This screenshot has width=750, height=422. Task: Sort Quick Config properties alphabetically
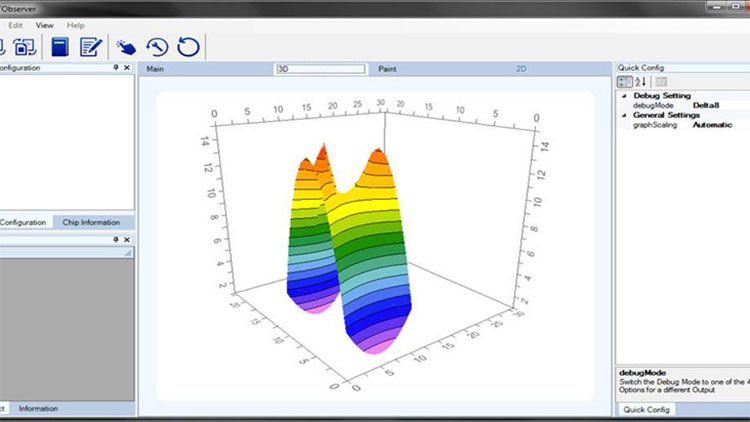[639, 82]
